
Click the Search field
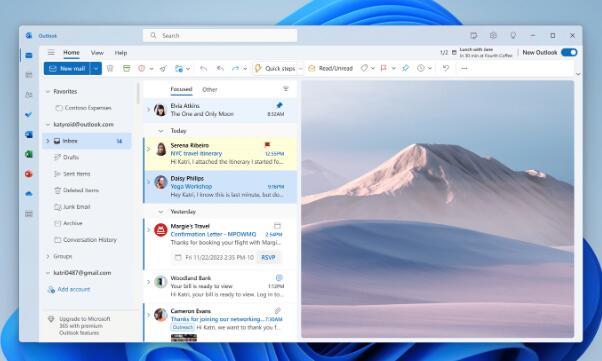[x=220, y=35]
